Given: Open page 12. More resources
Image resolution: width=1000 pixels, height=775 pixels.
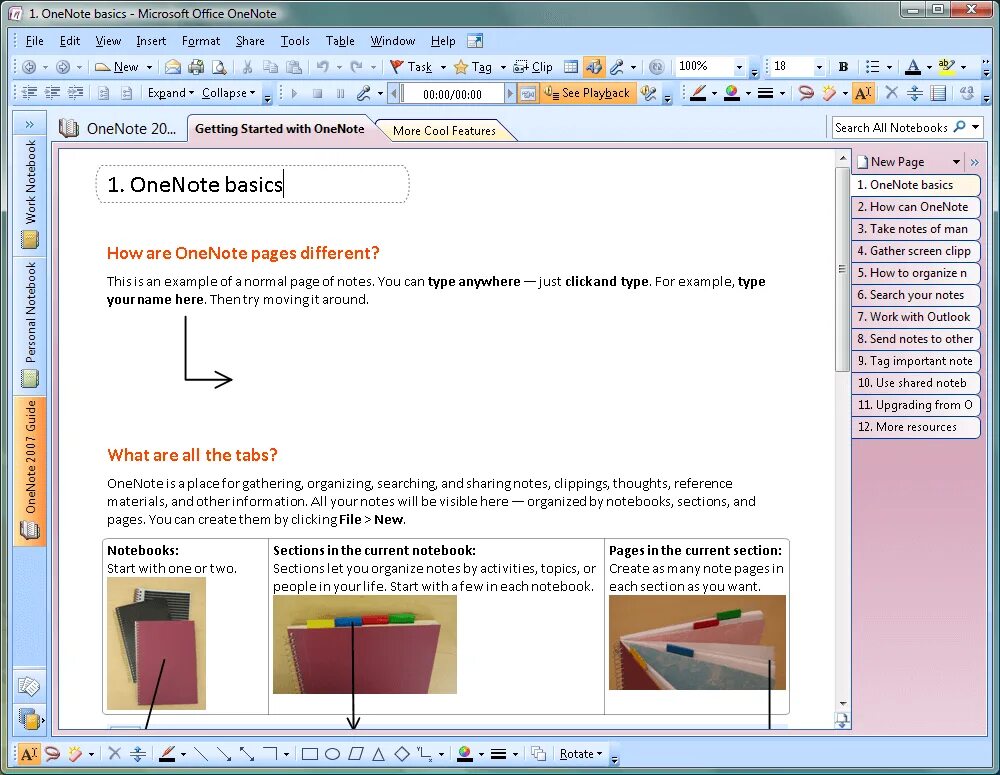Looking at the screenshot, I should point(915,427).
